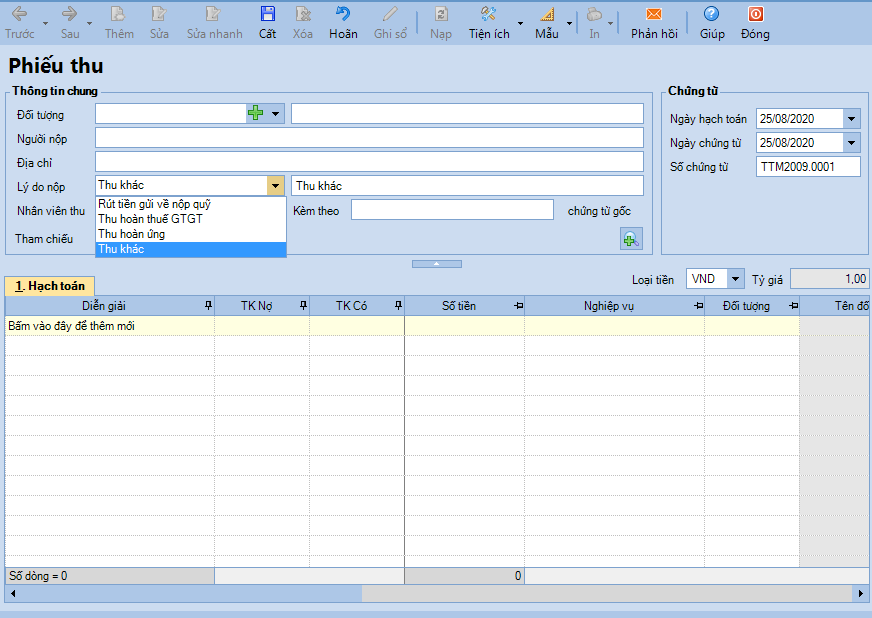Click the Mẫu template icon
Image resolution: width=872 pixels, height=618 pixels.
point(546,15)
